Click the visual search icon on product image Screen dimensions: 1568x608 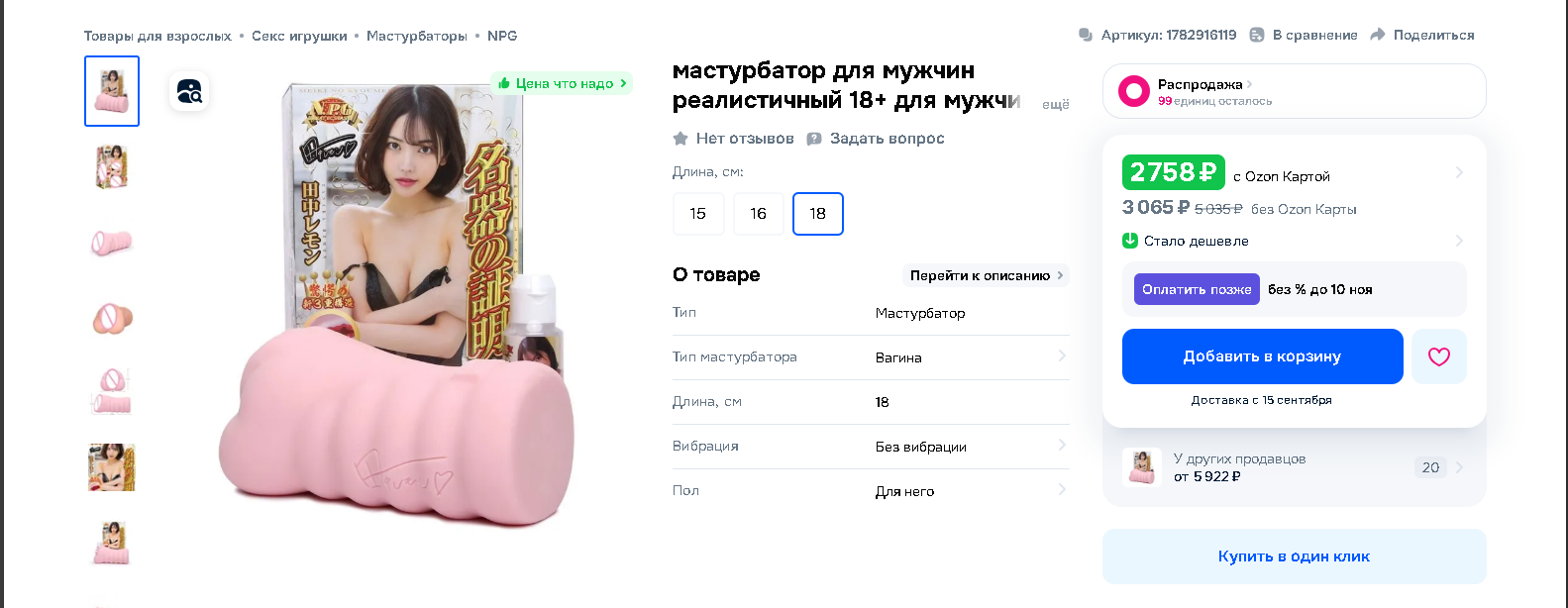[x=189, y=92]
